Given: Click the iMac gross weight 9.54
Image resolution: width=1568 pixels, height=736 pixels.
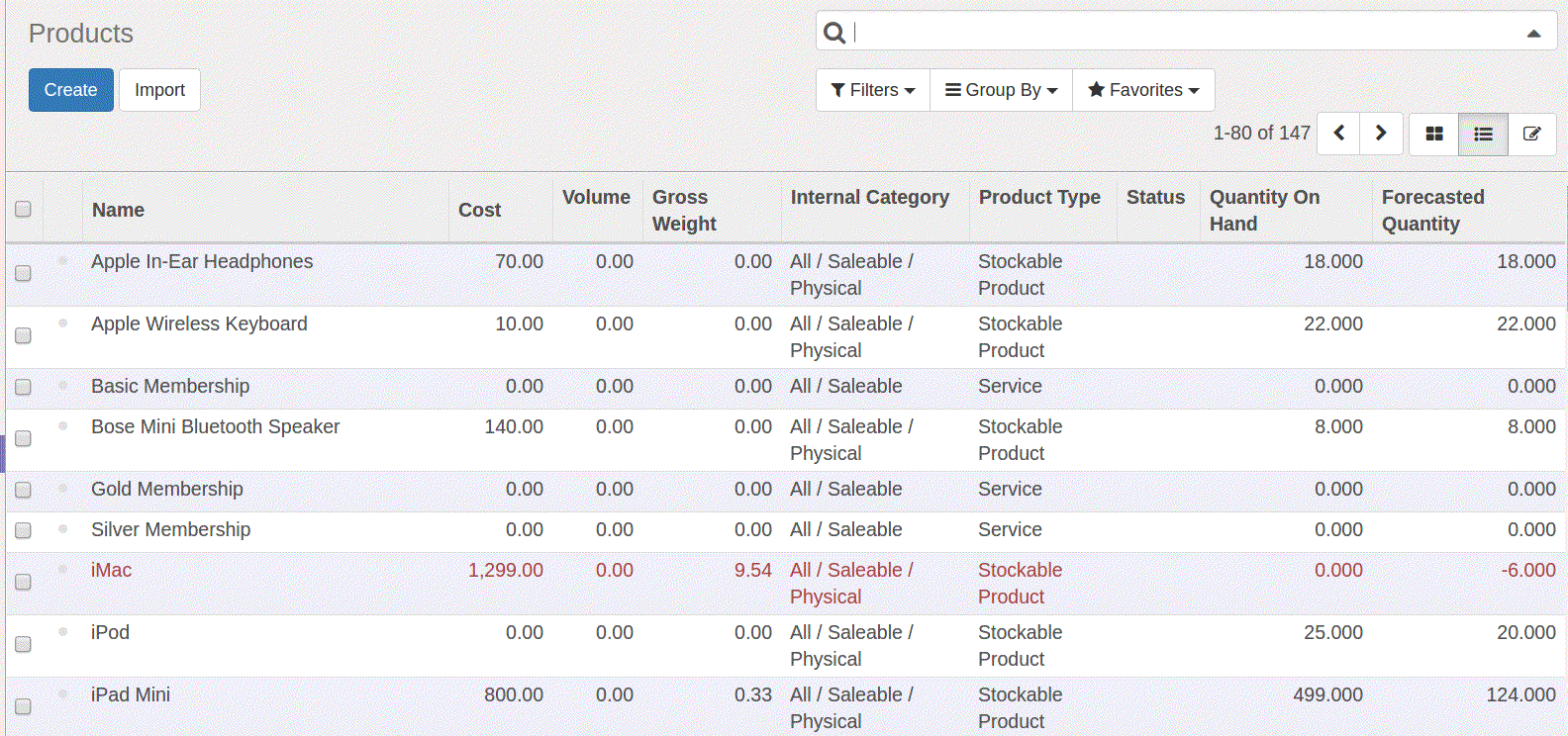Looking at the screenshot, I should tap(753, 570).
